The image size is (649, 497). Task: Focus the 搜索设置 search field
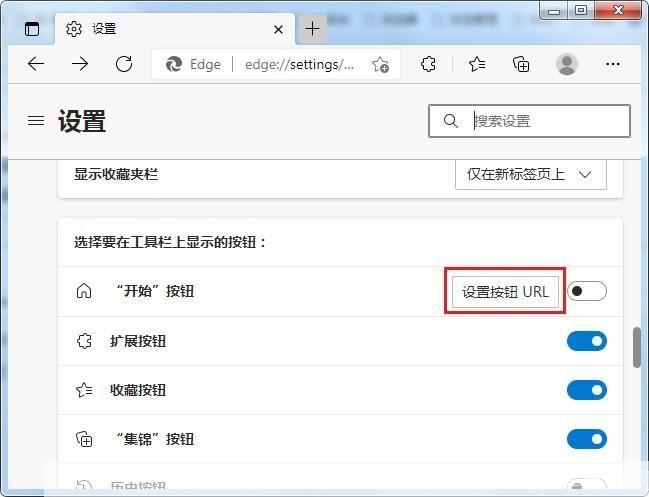point(529,121)
